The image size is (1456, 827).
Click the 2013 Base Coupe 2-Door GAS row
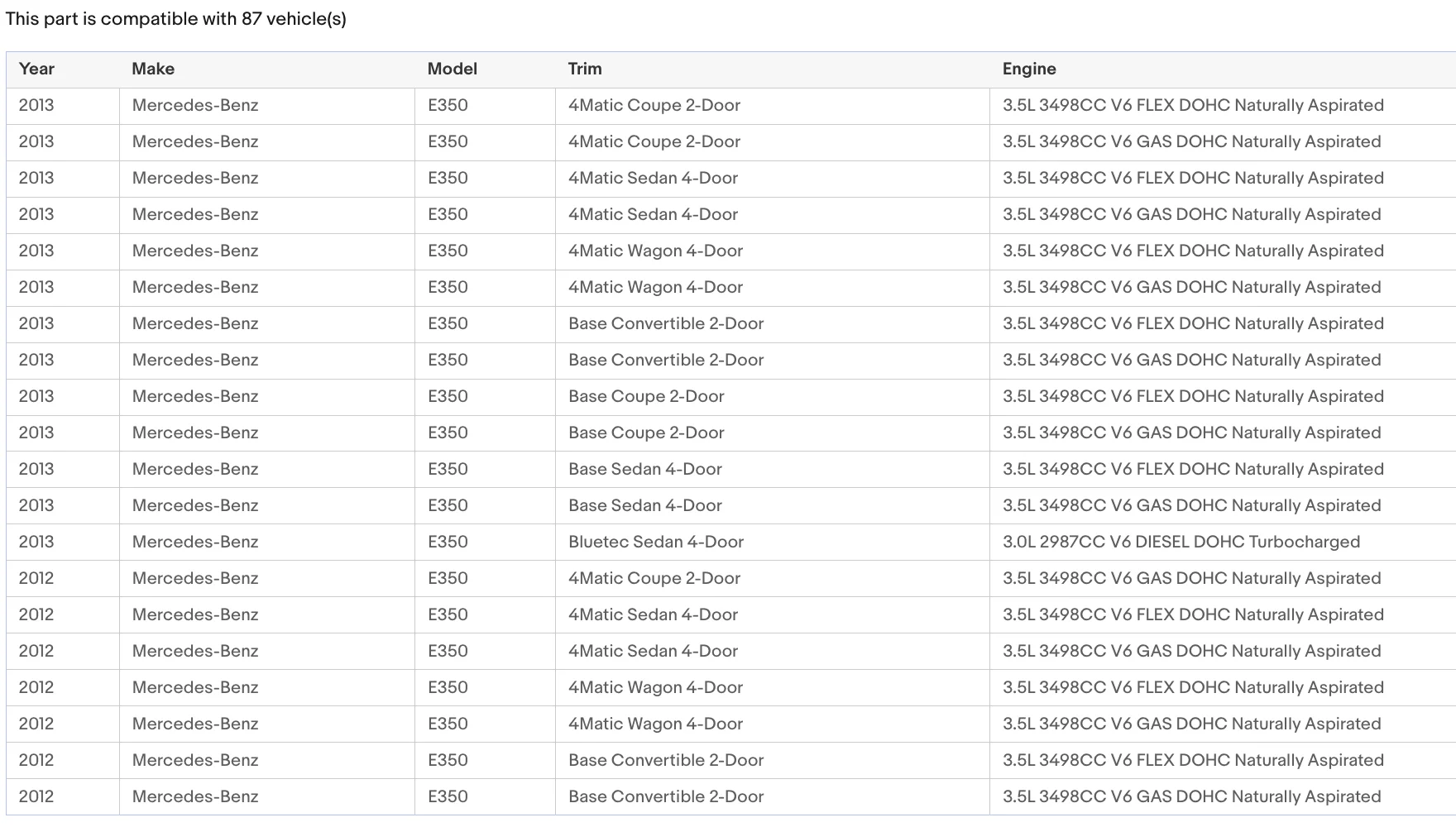(731, 433)
